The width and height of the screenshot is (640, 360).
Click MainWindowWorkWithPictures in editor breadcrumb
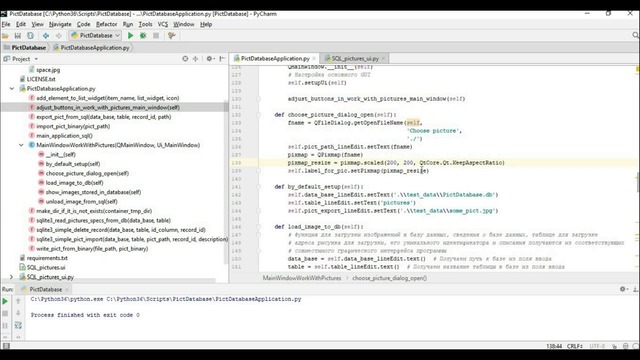(x=302, y=278)
